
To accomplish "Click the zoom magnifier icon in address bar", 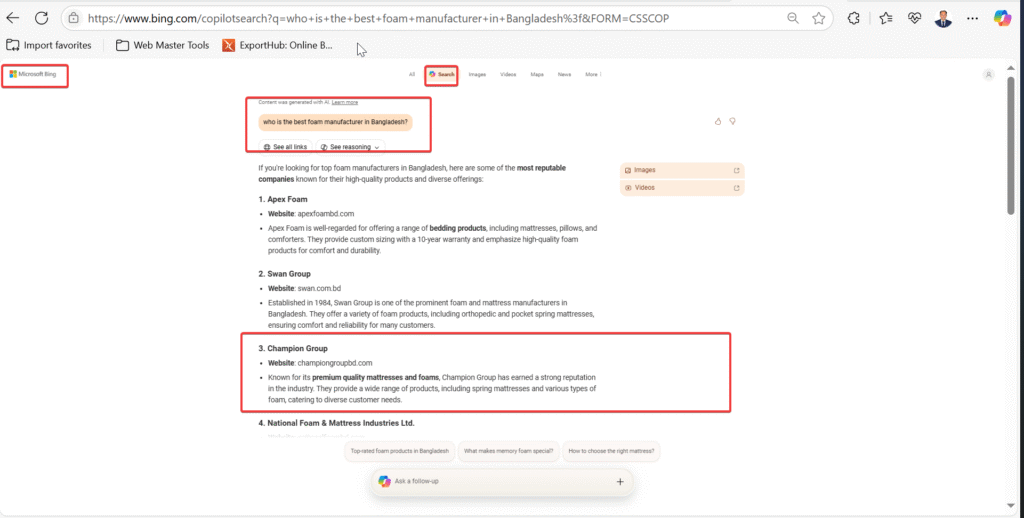I will (x=793, y=18).
